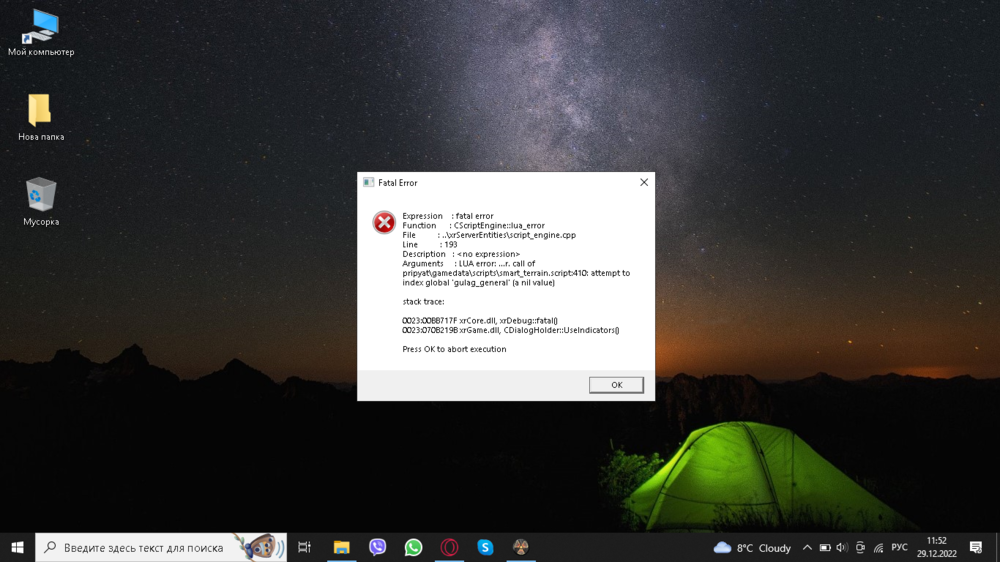The width and height of the screenshot is (1000, 562).
Task: Open Opera browser from the taskbar
Action: [x=450, y=547]
